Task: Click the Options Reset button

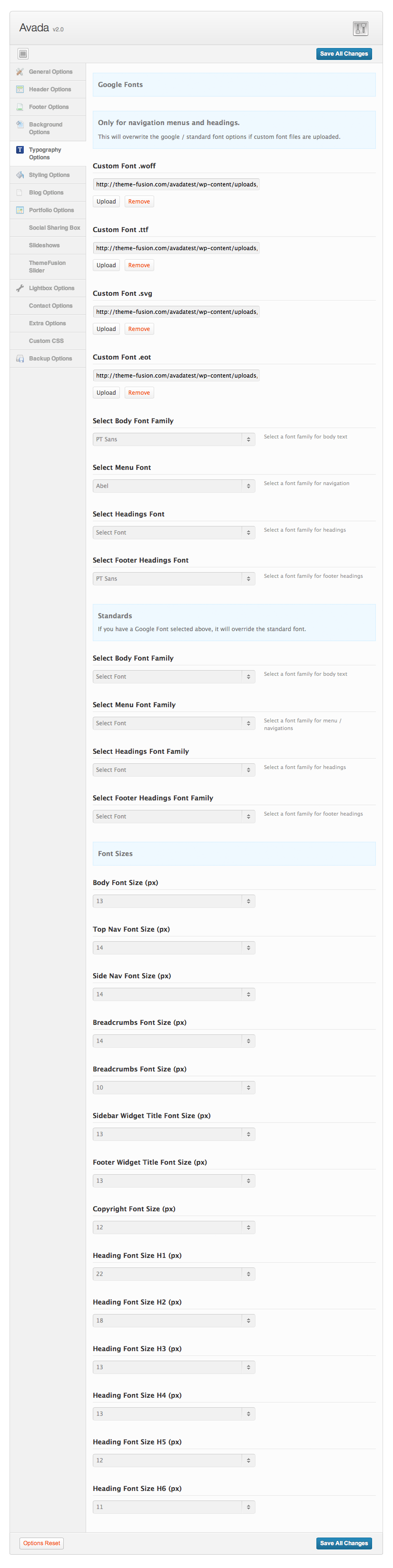Action: pos(41,1543)
